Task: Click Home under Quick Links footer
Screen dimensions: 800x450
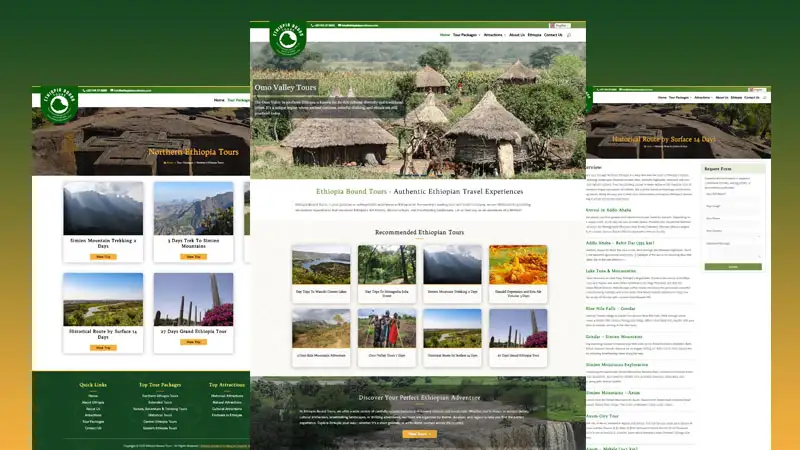Action: [93, 396]
